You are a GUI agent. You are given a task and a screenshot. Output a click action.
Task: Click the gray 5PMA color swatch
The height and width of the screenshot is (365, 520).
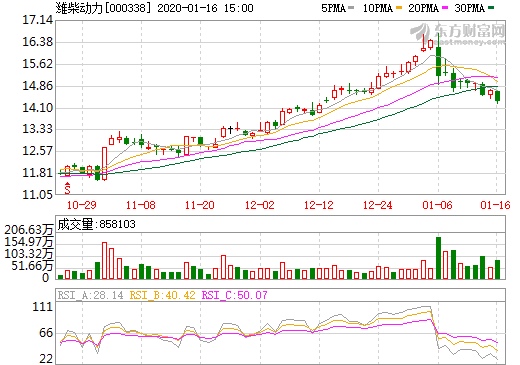tap(351, 7)
